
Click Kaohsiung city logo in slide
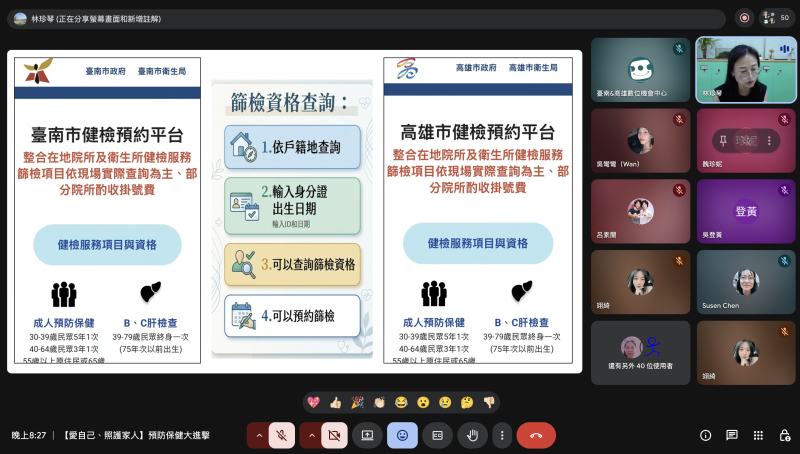coord(407,69)
